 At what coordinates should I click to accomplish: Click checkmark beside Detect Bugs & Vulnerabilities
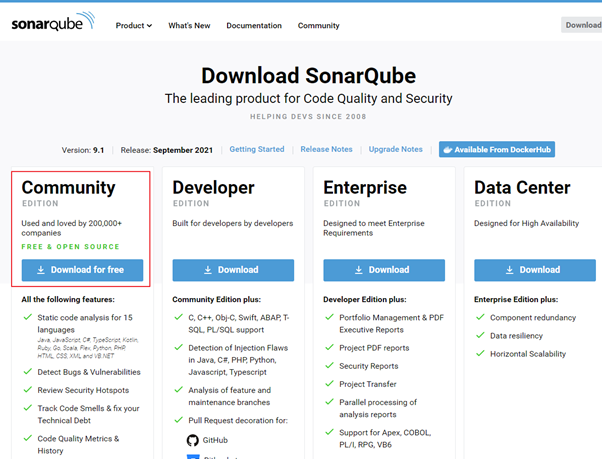coord(28,371)
